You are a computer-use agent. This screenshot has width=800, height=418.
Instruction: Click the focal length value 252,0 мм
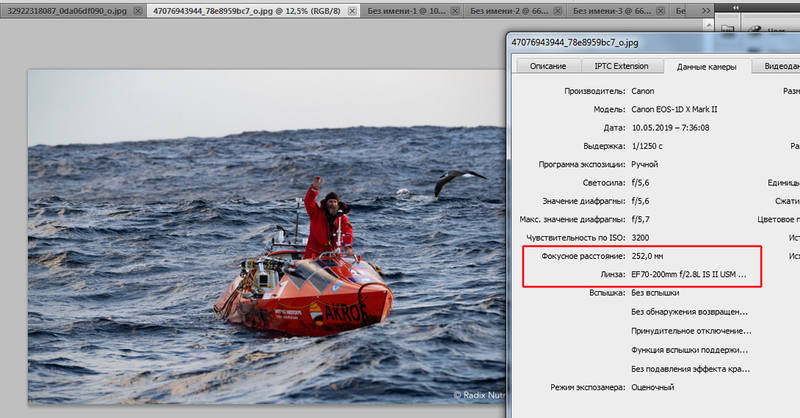pos(647,256)
